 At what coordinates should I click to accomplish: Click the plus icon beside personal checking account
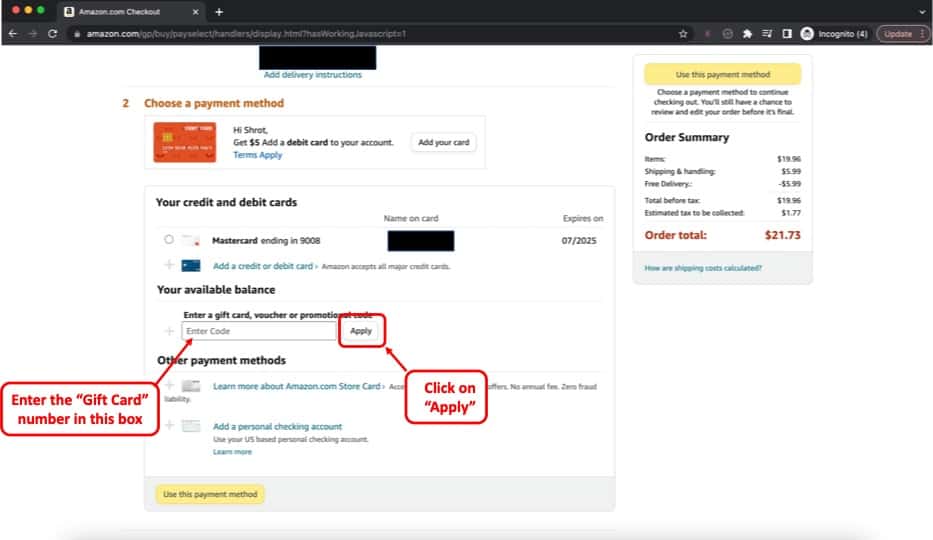[x=169, y=425]
